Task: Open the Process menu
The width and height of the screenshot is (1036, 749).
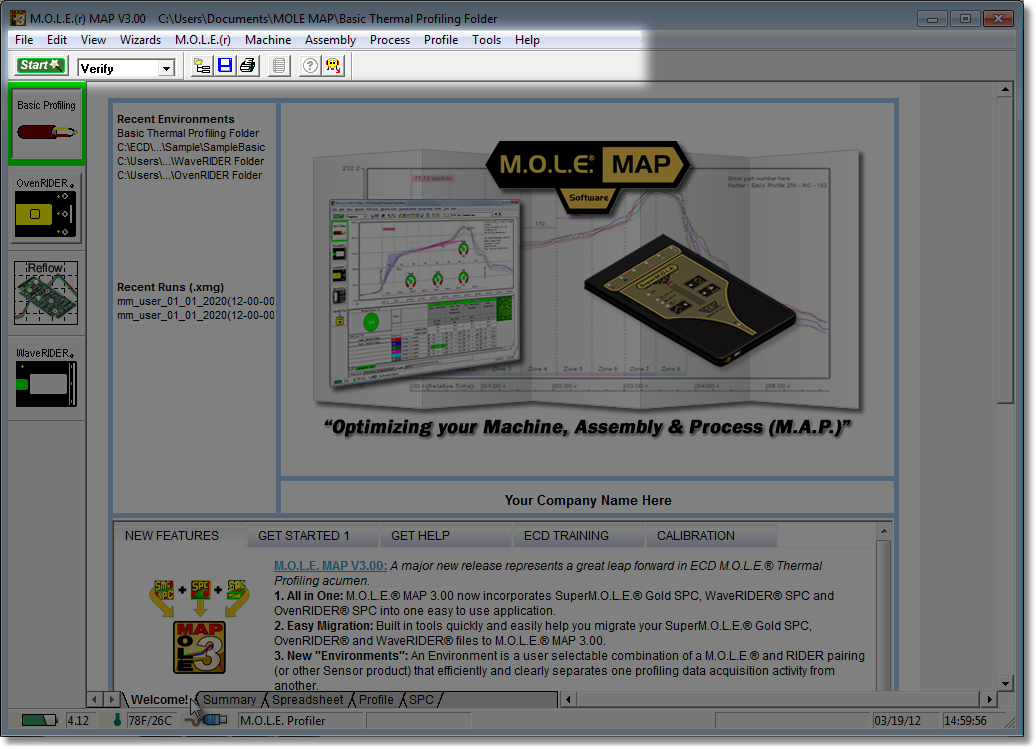Action: 390,40
